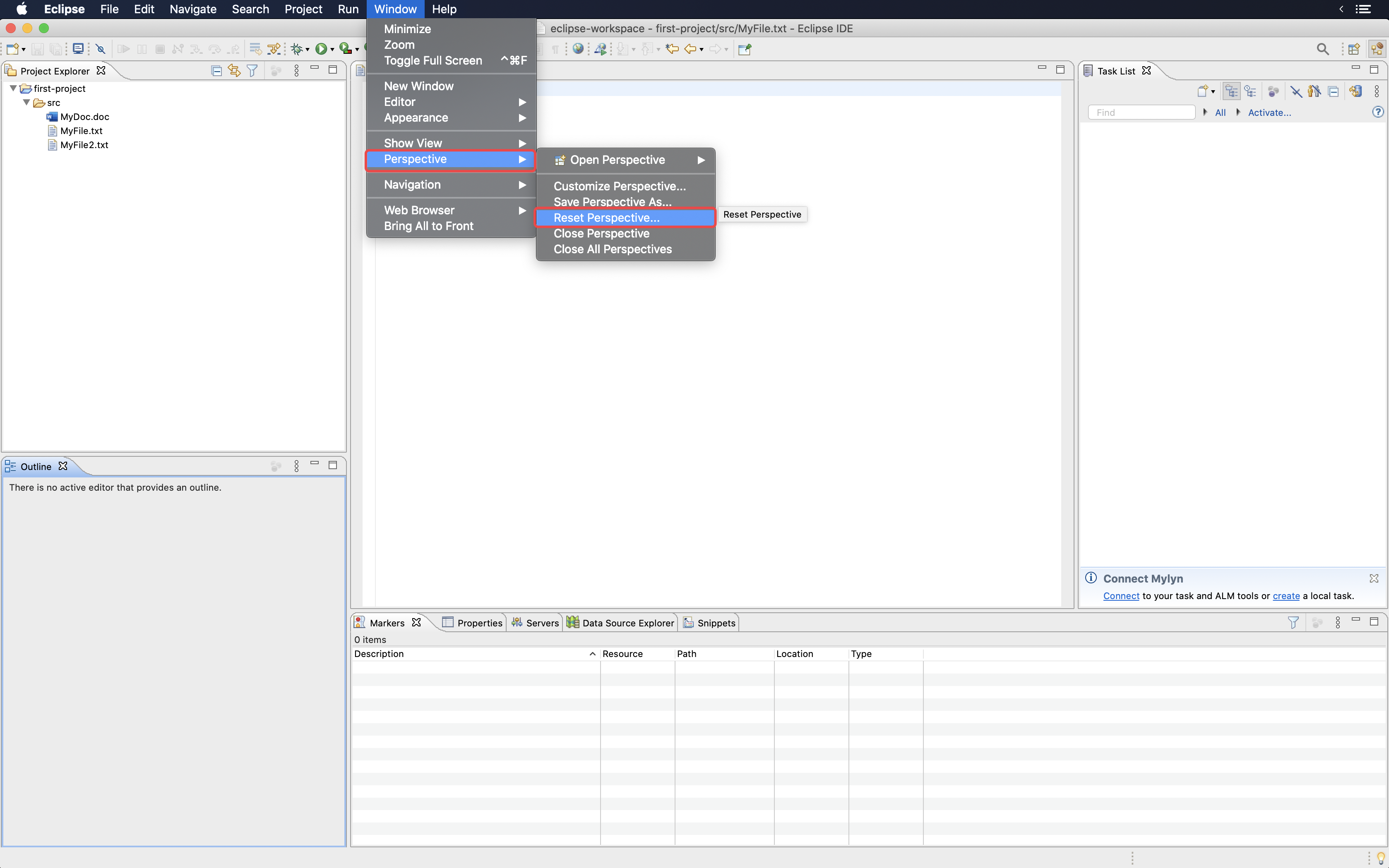Click the Run with Coverage icon

click(346, 49)
